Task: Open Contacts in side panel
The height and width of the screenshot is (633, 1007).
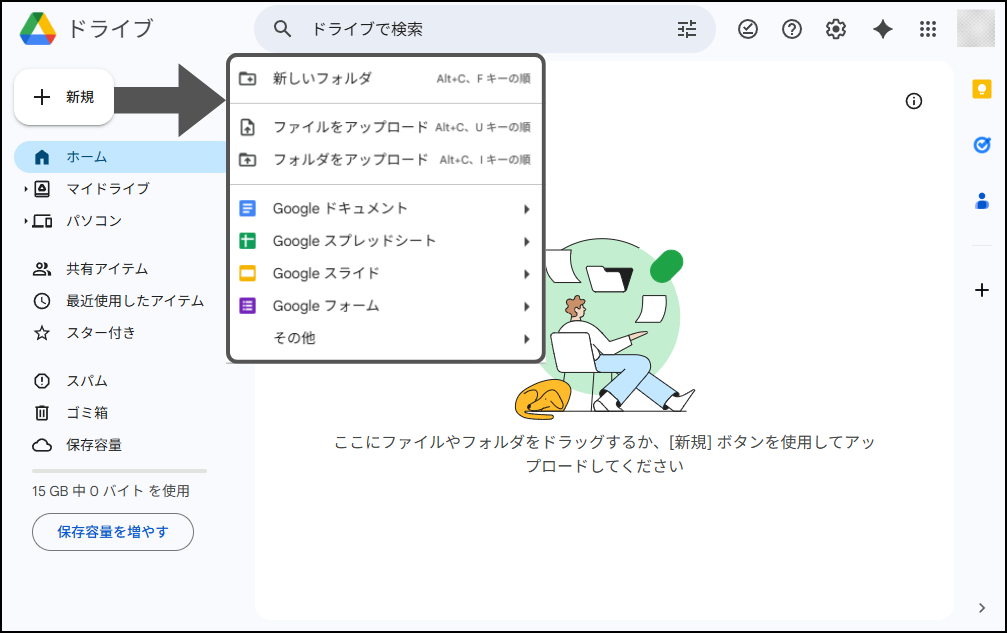Action: [981, 201]
